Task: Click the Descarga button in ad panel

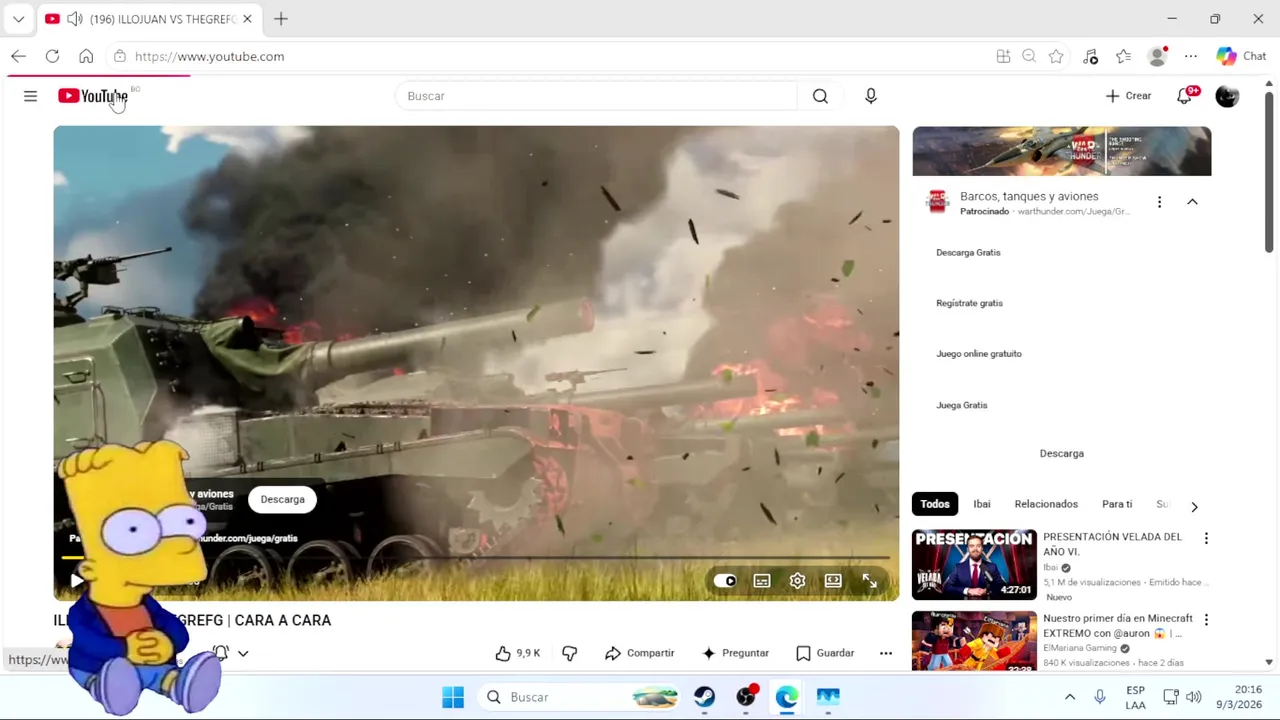Action: [x=1061, y=453]
